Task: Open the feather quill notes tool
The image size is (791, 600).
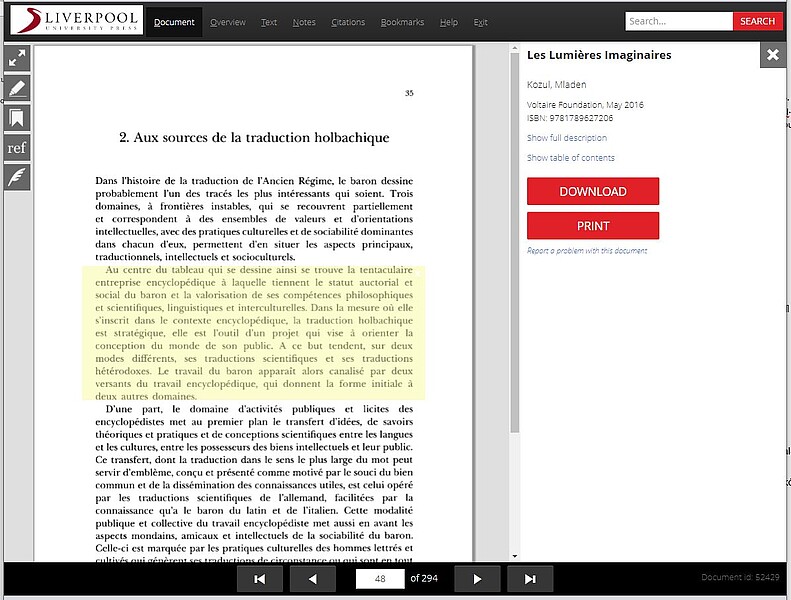Action: tap(17, 177)
